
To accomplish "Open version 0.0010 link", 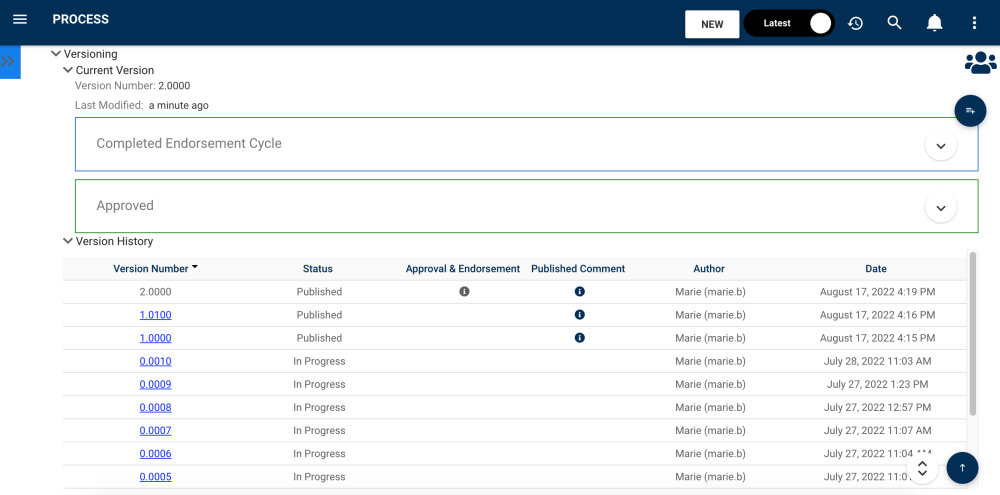I will (x=155, y=361).
